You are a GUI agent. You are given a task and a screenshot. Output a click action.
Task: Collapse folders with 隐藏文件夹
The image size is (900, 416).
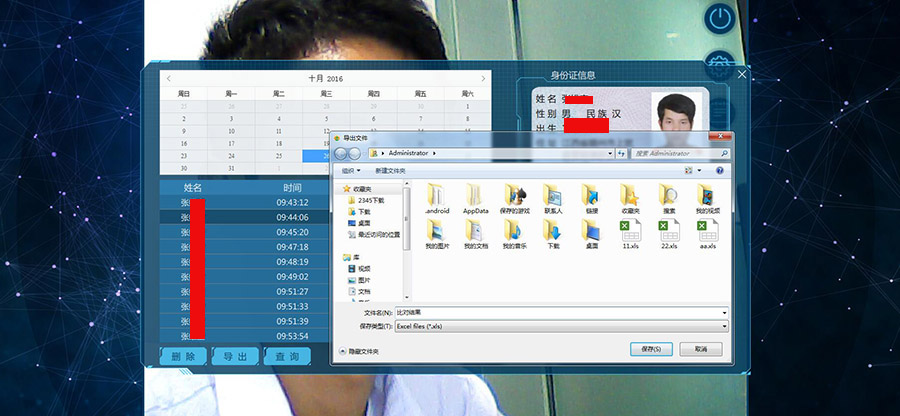coord(363,351)
